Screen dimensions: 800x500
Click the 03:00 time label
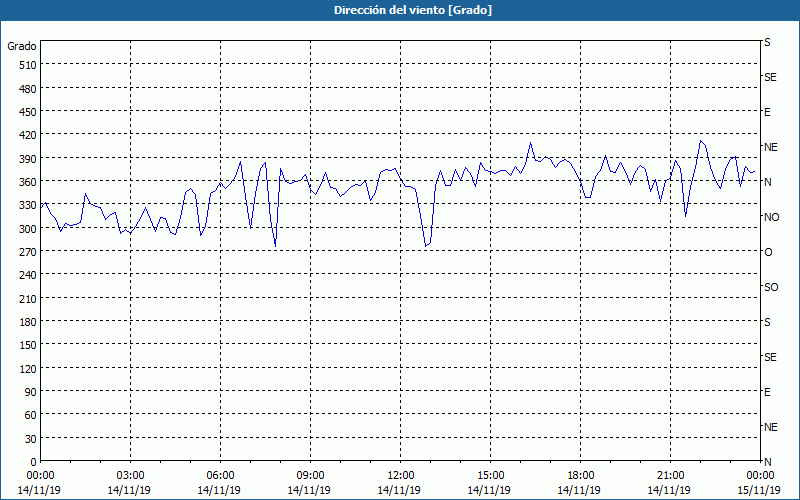click(131, 476)
